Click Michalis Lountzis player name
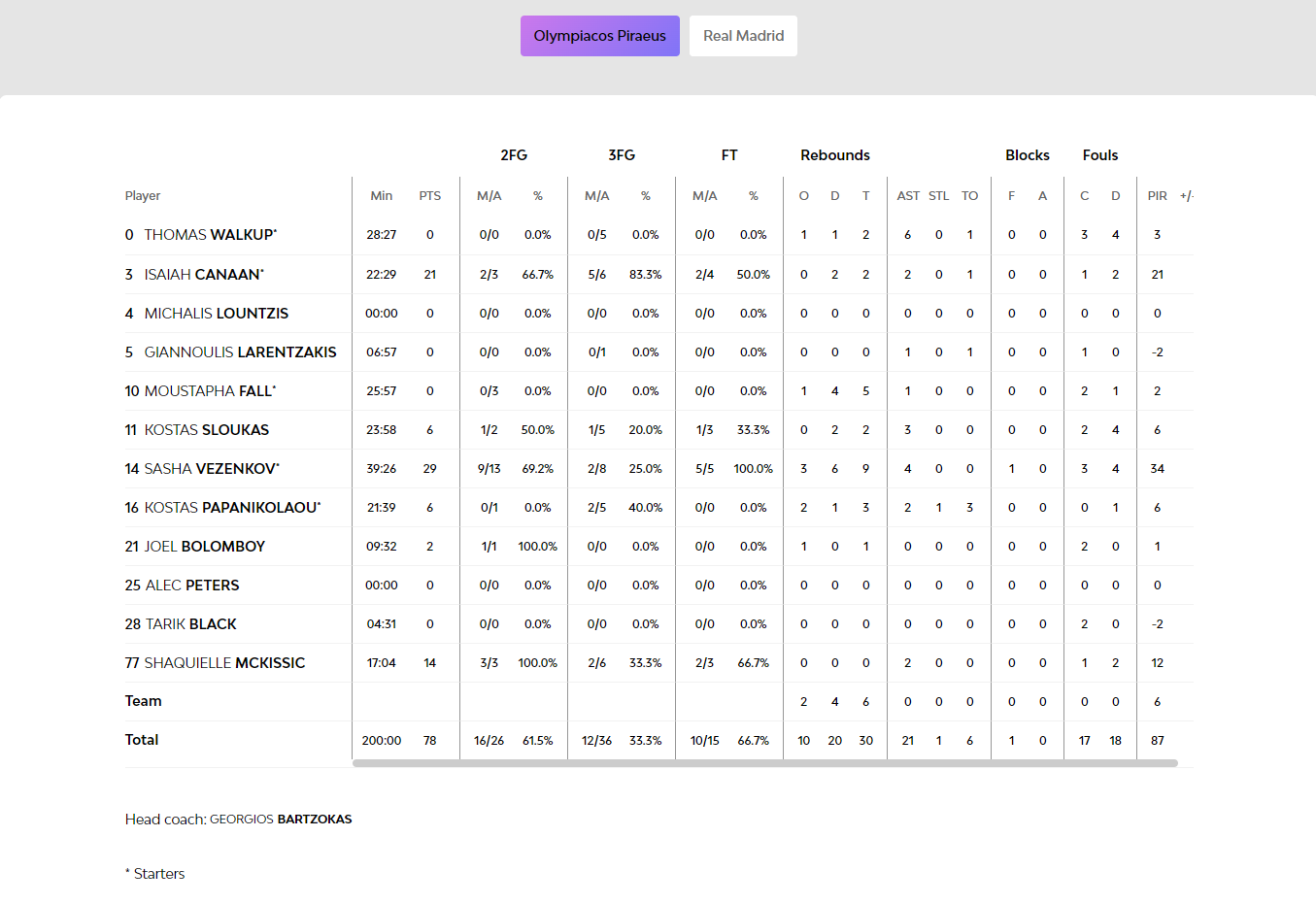Screen dimensions: 1316x904 [216, 314]
